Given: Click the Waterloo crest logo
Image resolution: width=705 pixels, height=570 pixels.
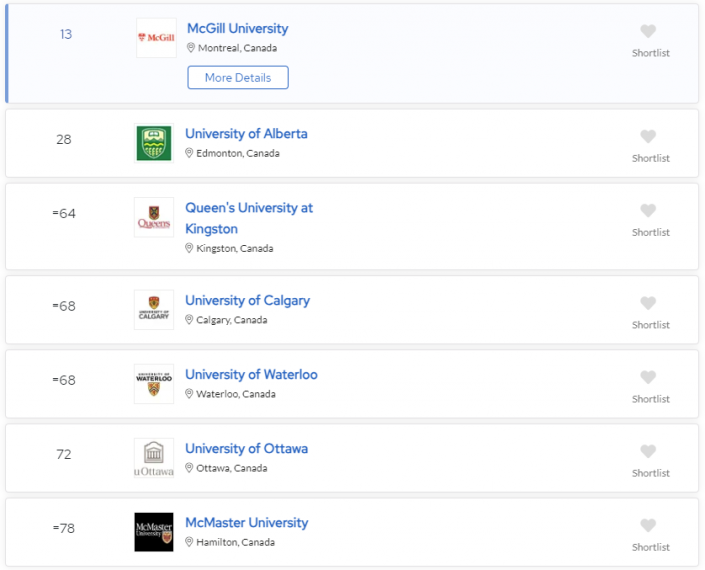Looking at the screenshot, I should 154,384.
